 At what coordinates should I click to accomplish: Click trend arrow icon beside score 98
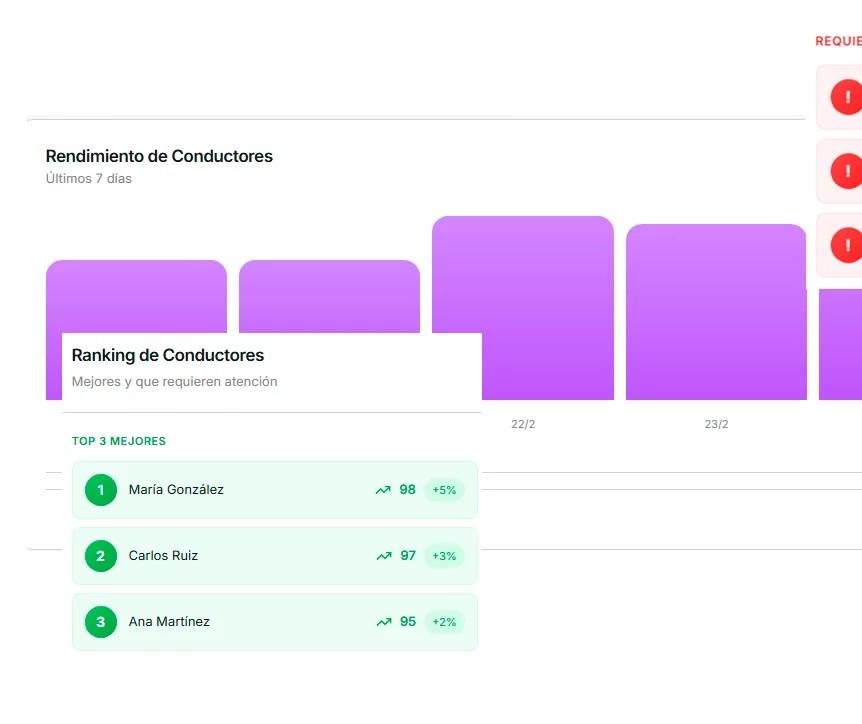pyautogui.click(x=383, y=490)
